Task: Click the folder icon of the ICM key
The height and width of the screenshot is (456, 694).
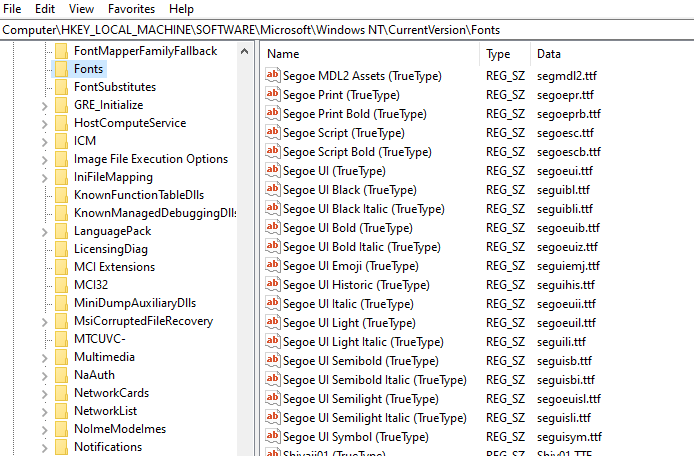Action: point(62,141)
